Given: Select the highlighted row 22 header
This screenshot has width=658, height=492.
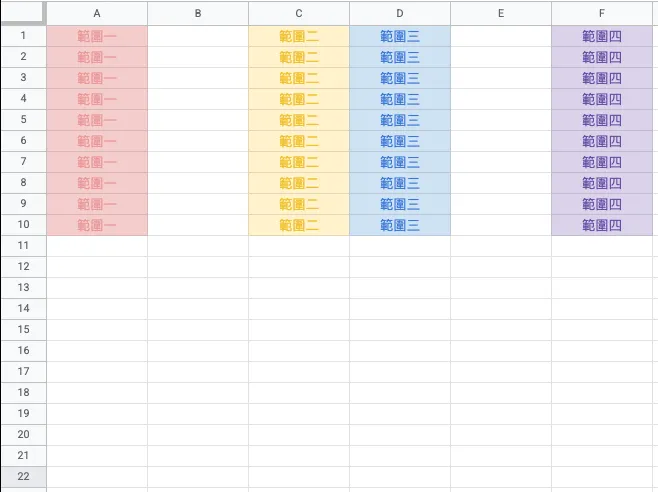Looking at the screenshot, I should (23, 477).
